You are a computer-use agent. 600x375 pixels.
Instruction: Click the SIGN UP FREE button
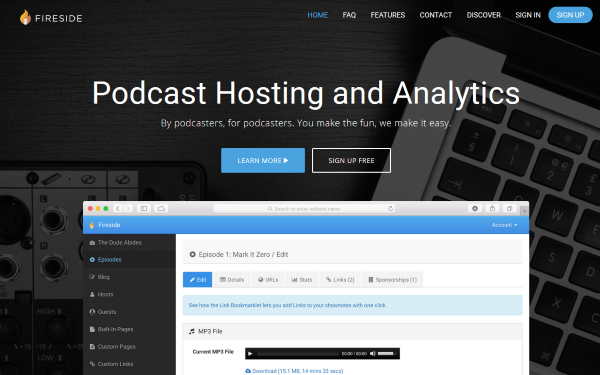[351, 160]
